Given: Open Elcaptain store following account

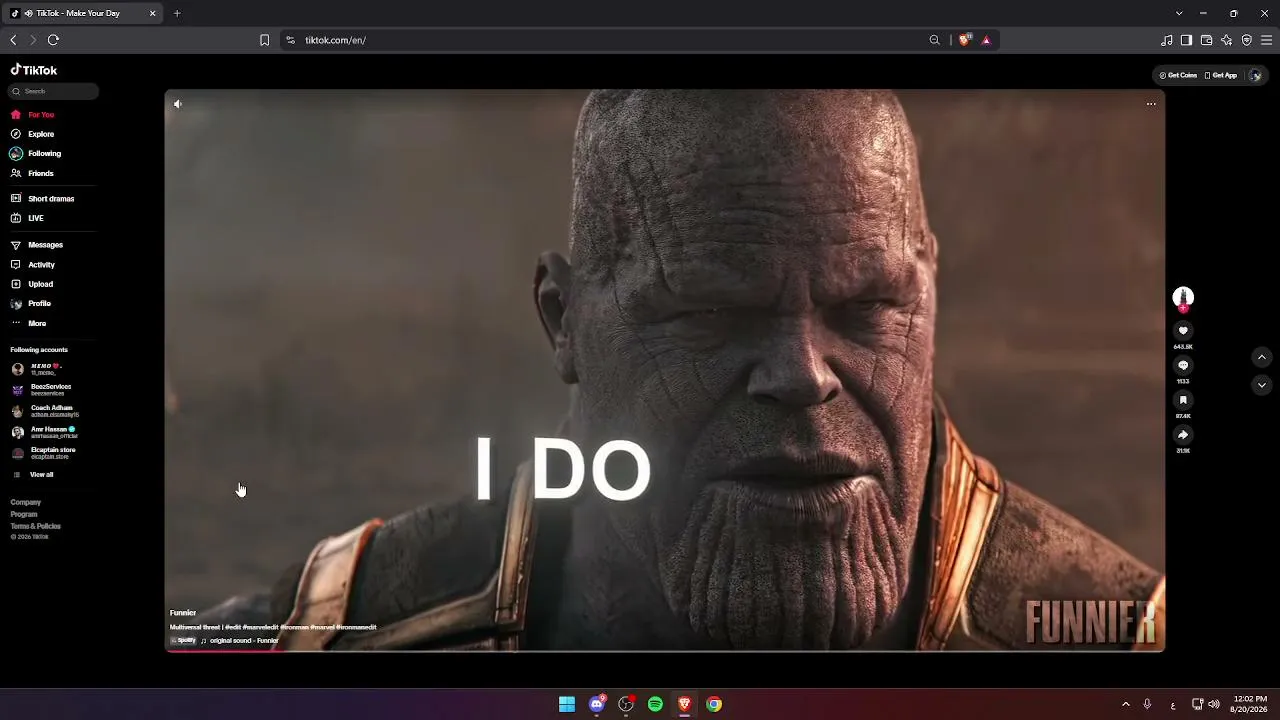Looking at the screenshot, I should pos(44,453).
